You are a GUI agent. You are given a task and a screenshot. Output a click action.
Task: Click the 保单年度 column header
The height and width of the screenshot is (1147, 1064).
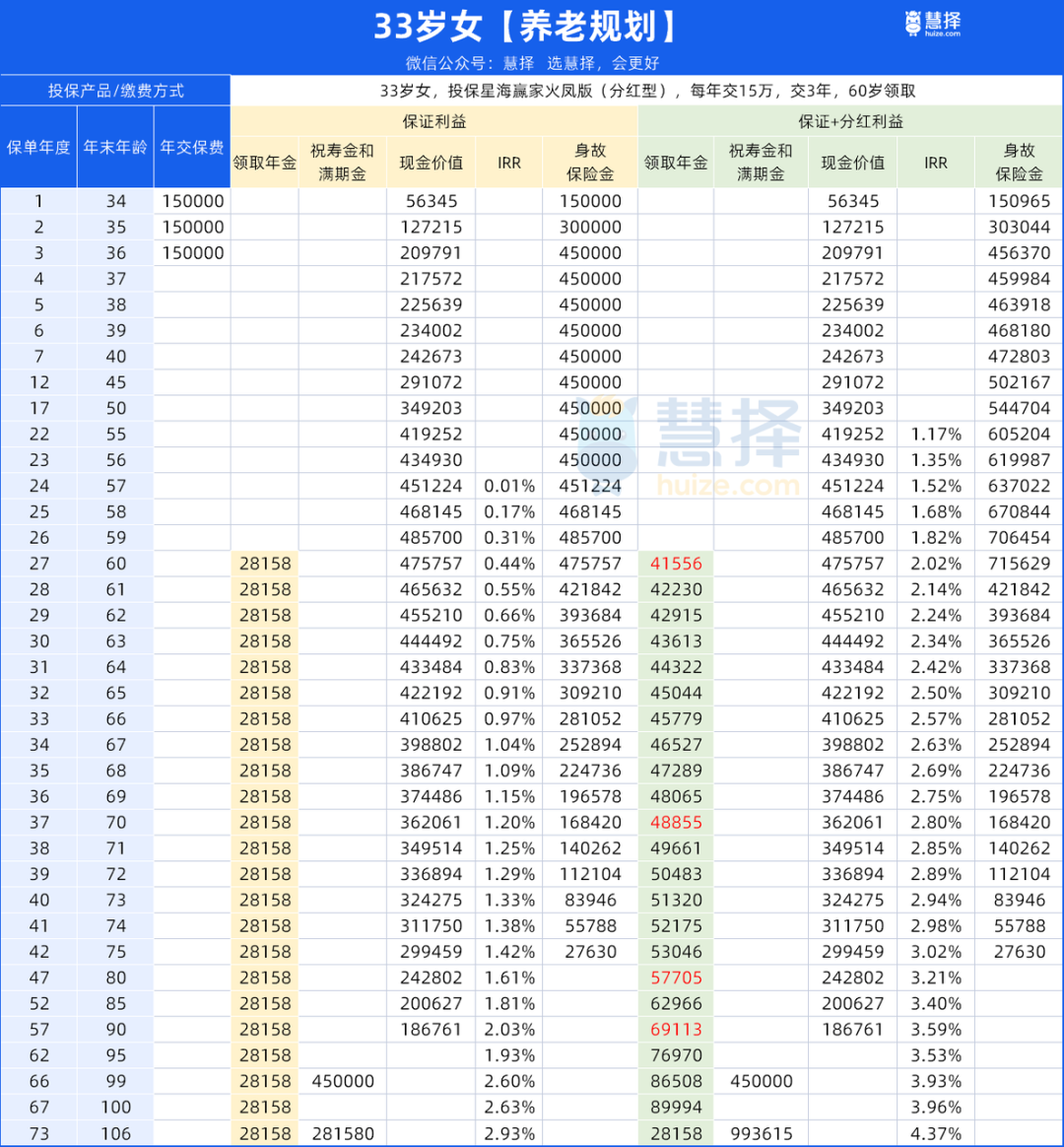38,147
